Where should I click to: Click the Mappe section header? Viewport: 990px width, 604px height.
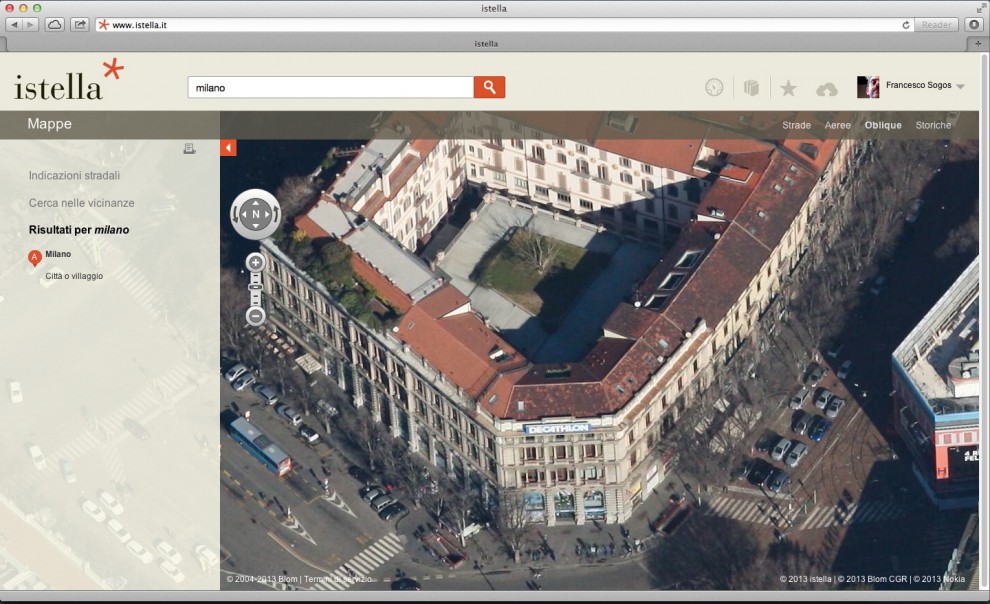point(49,124)
